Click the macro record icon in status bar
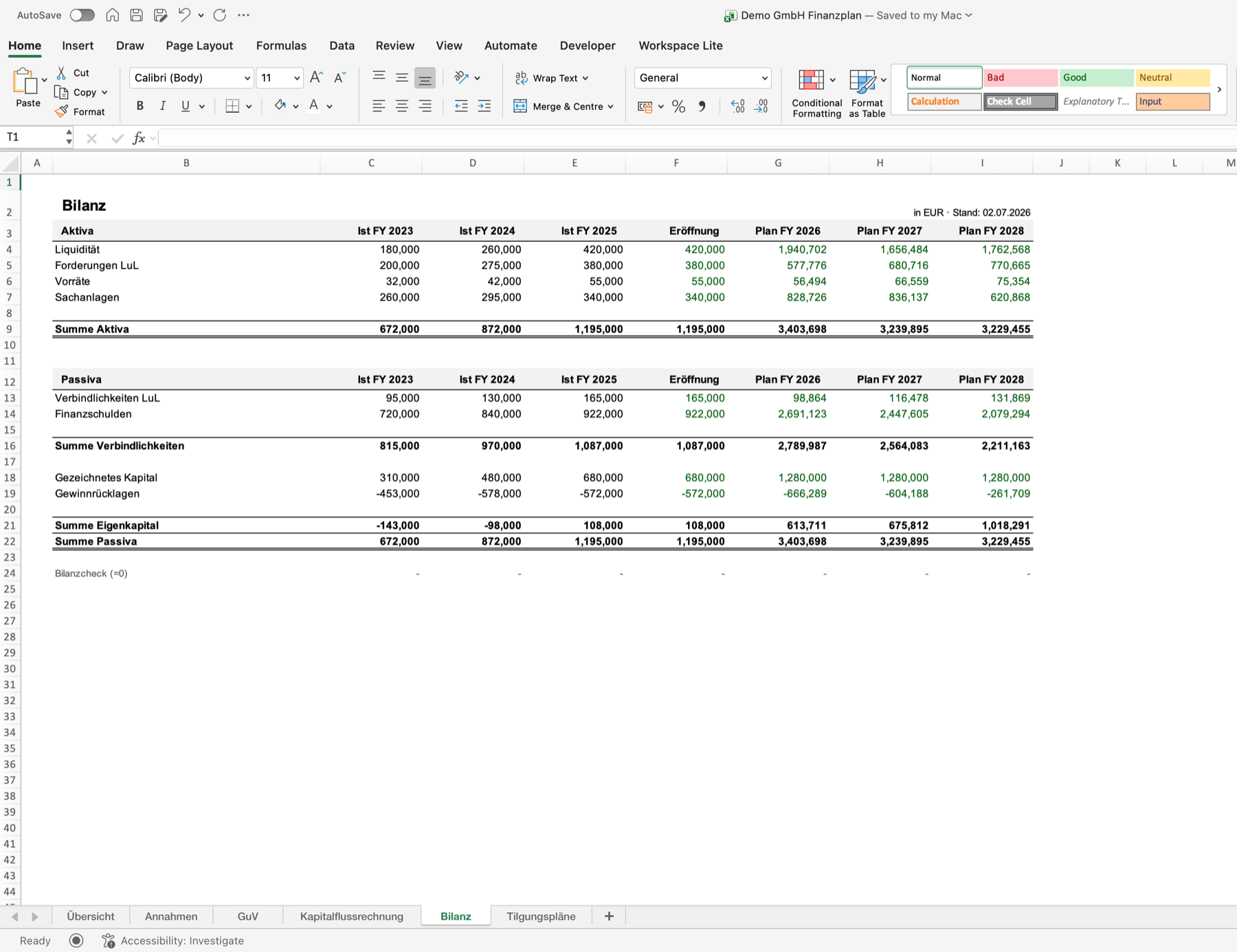The image size is (1237, 952). pyautogui.click(x=76, y=940)
